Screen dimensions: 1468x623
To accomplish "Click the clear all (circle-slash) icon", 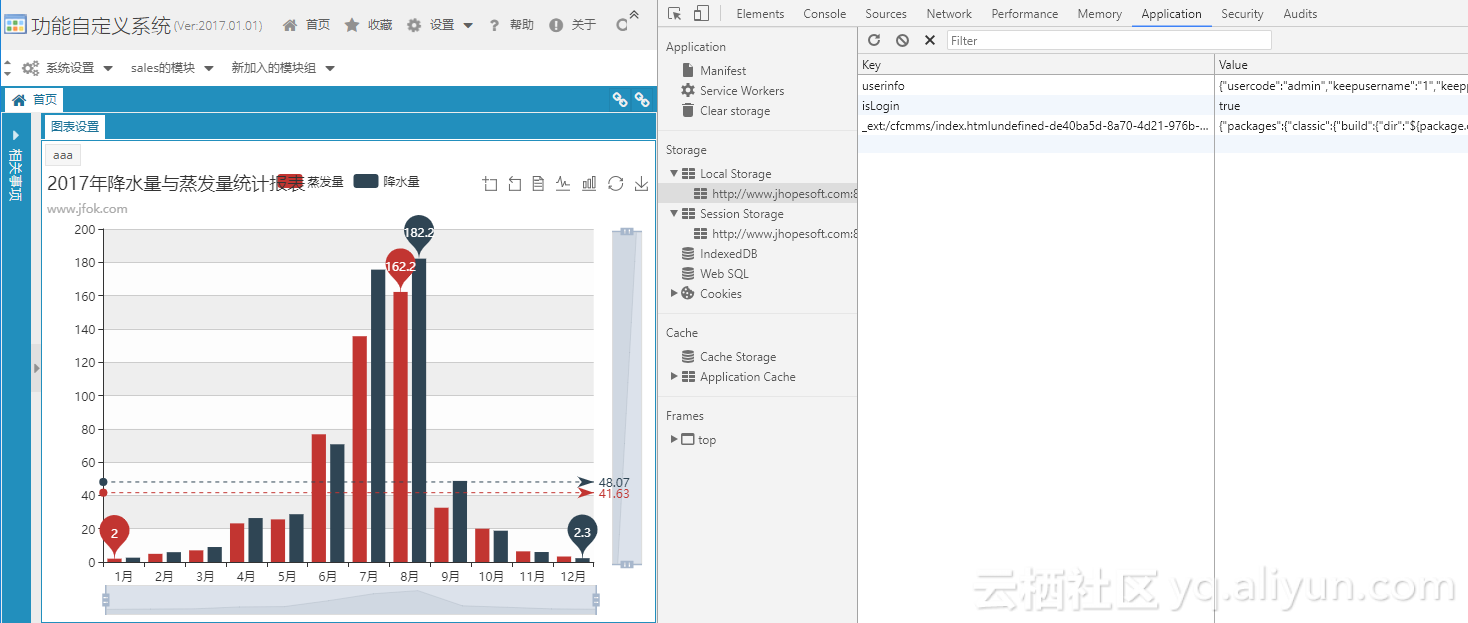I will (902, 40).
